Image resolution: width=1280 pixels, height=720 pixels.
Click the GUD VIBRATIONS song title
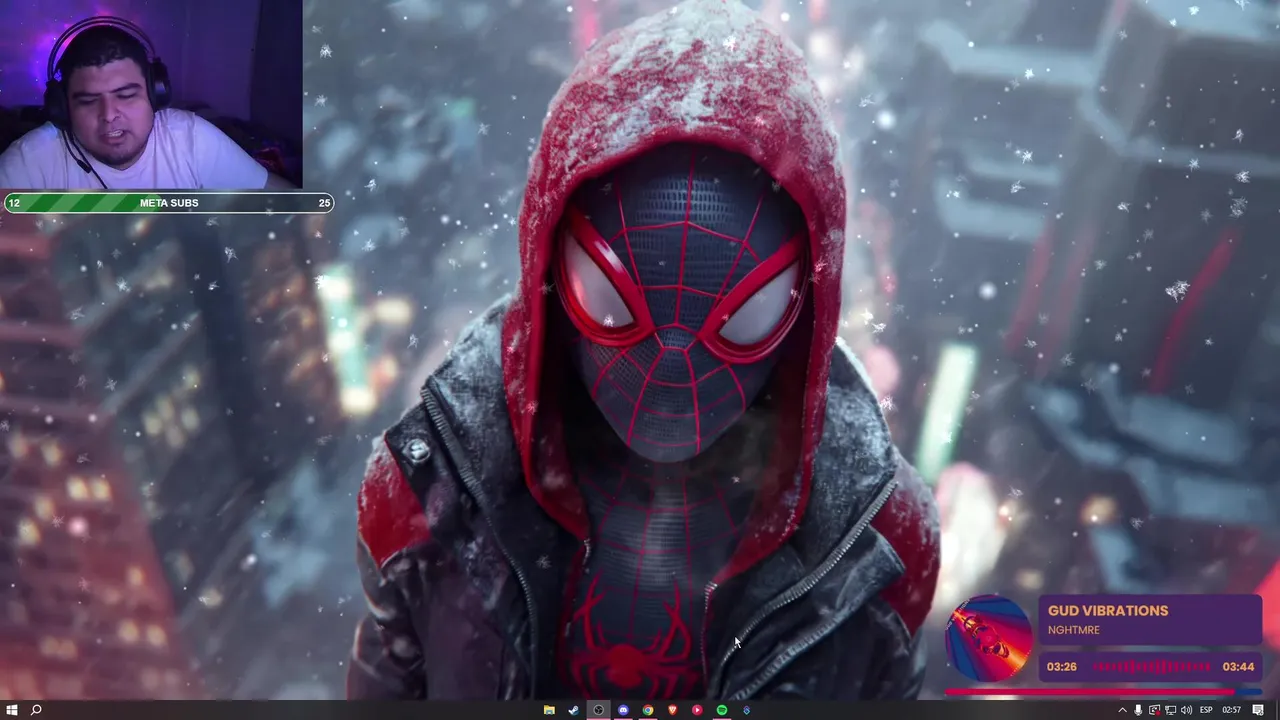click(x=1108, y=611)
